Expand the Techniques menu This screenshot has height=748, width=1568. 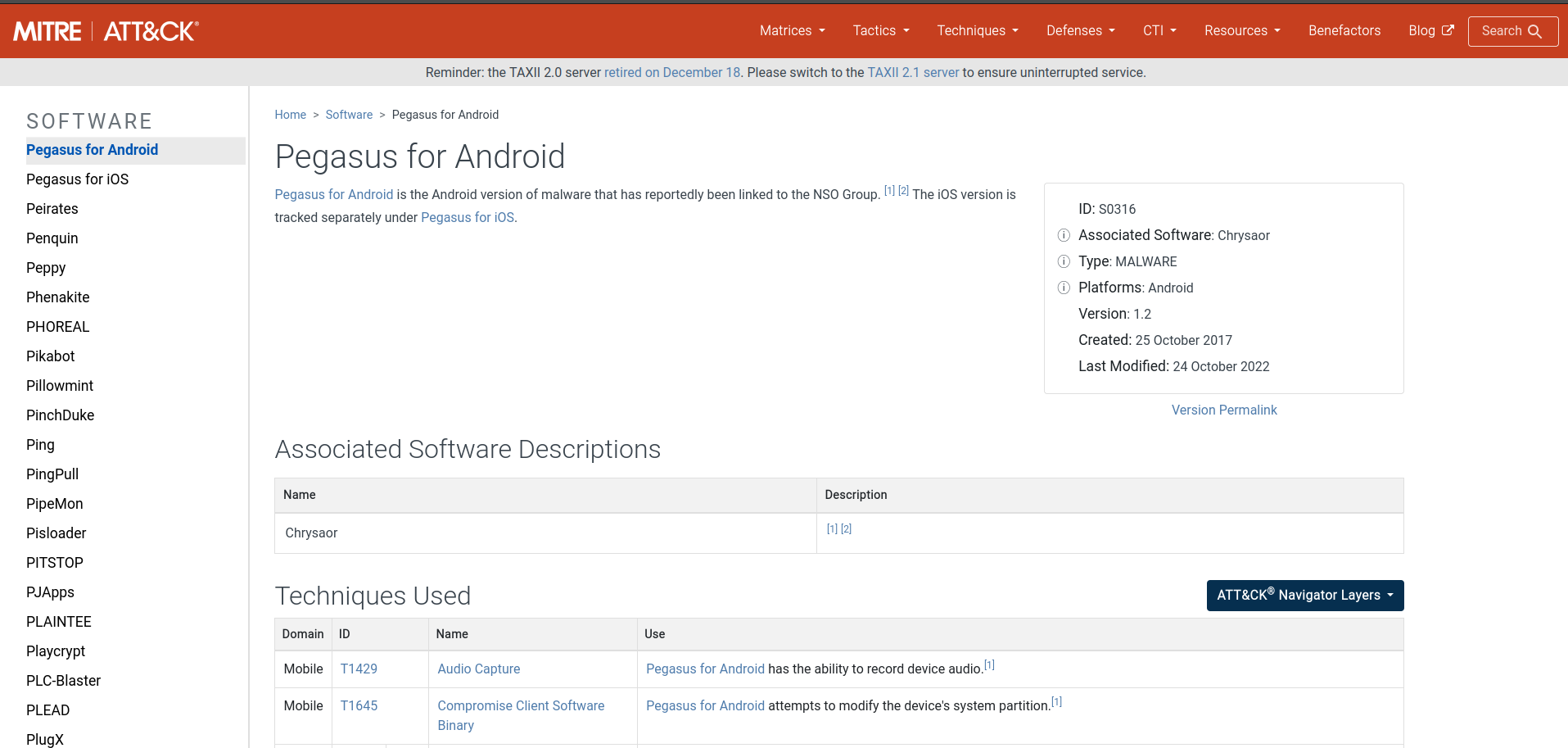[978, 31]
